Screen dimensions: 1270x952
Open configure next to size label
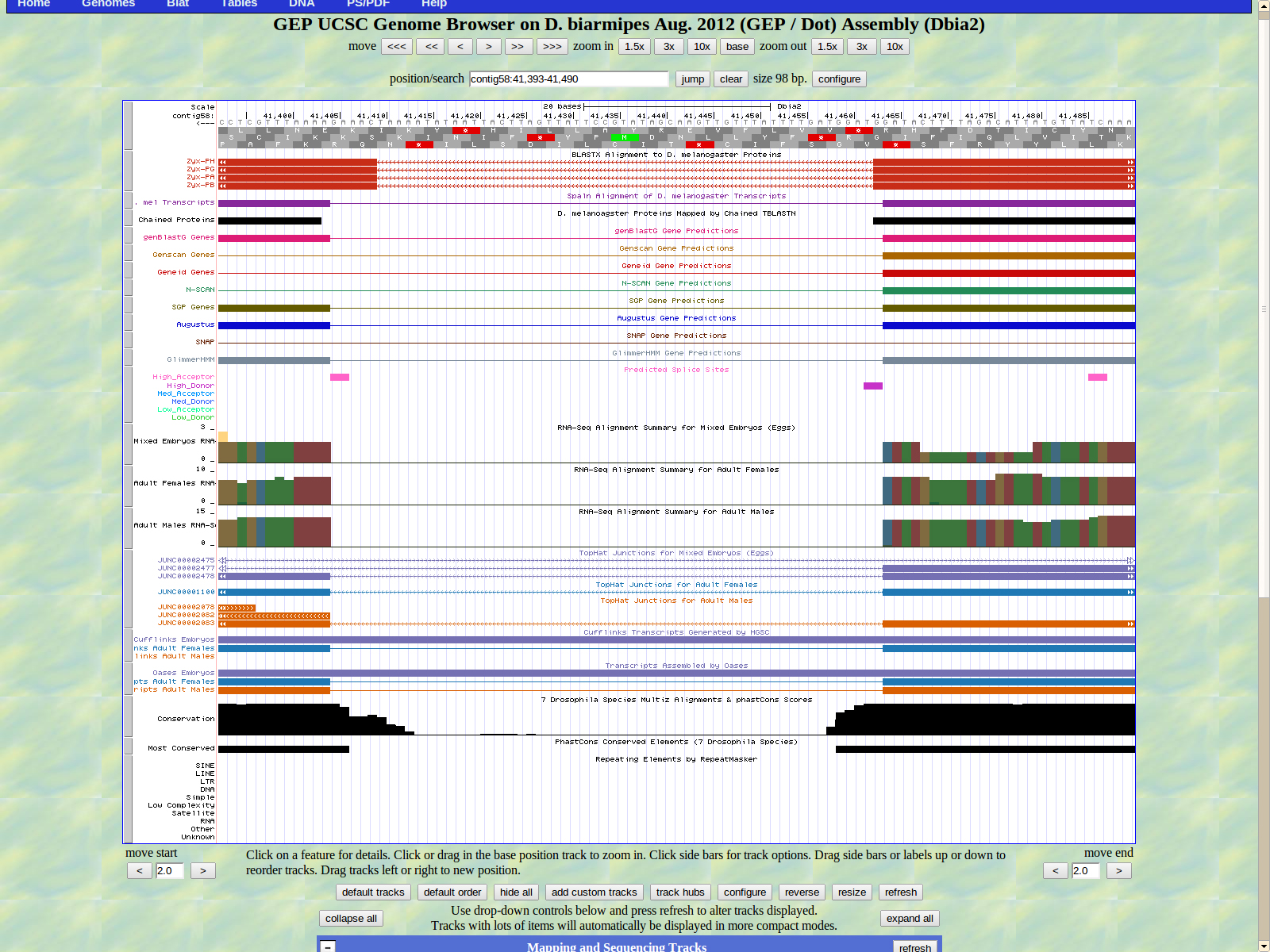[840, 79]
